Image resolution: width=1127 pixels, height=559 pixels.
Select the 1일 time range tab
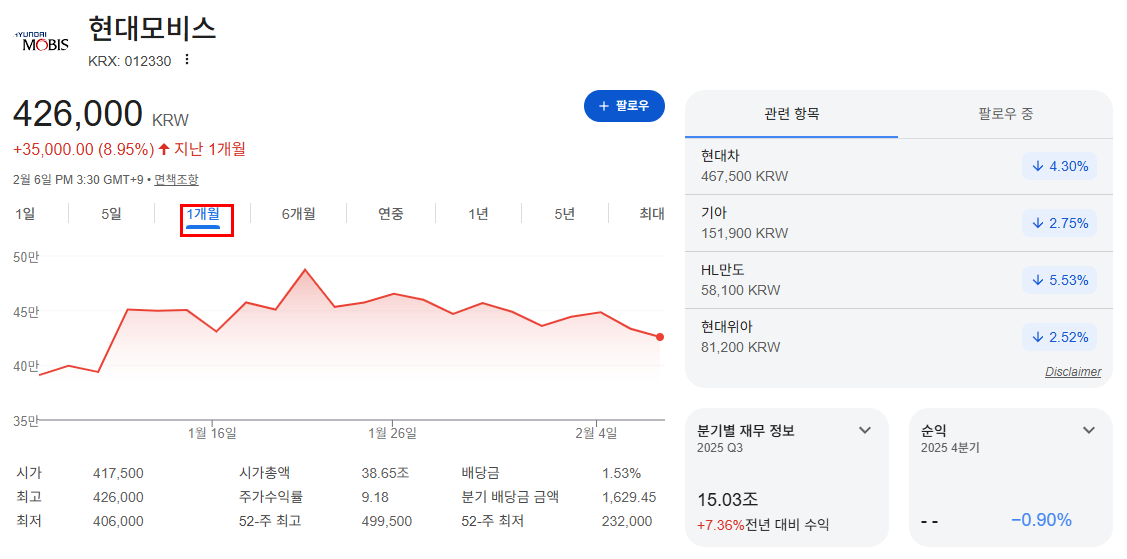tap(25, 213)
